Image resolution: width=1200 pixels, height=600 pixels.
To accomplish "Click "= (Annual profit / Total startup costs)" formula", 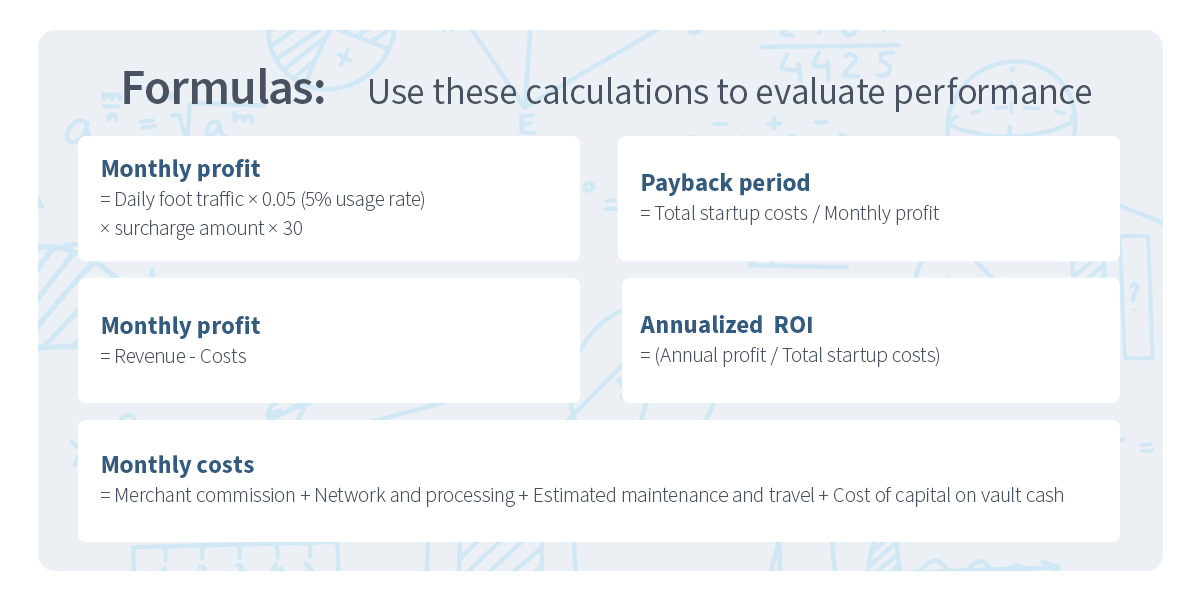I will pos(790,355).
